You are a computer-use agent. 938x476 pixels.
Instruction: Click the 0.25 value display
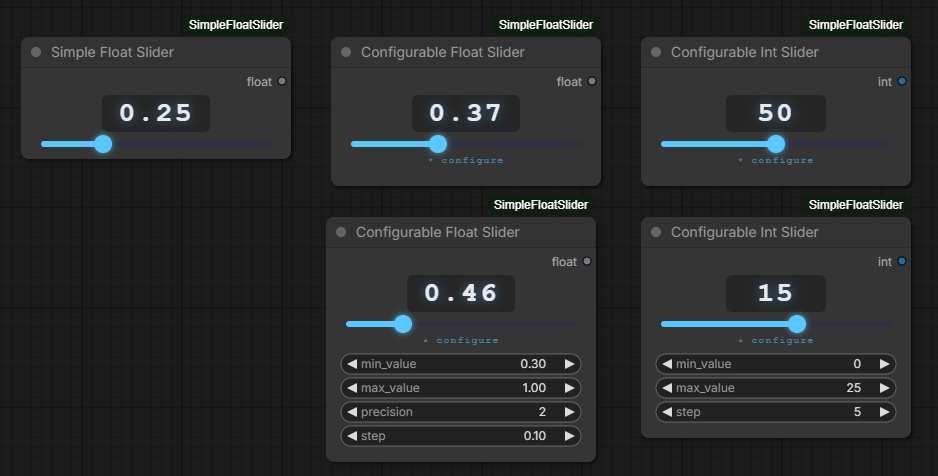[156, 113]
